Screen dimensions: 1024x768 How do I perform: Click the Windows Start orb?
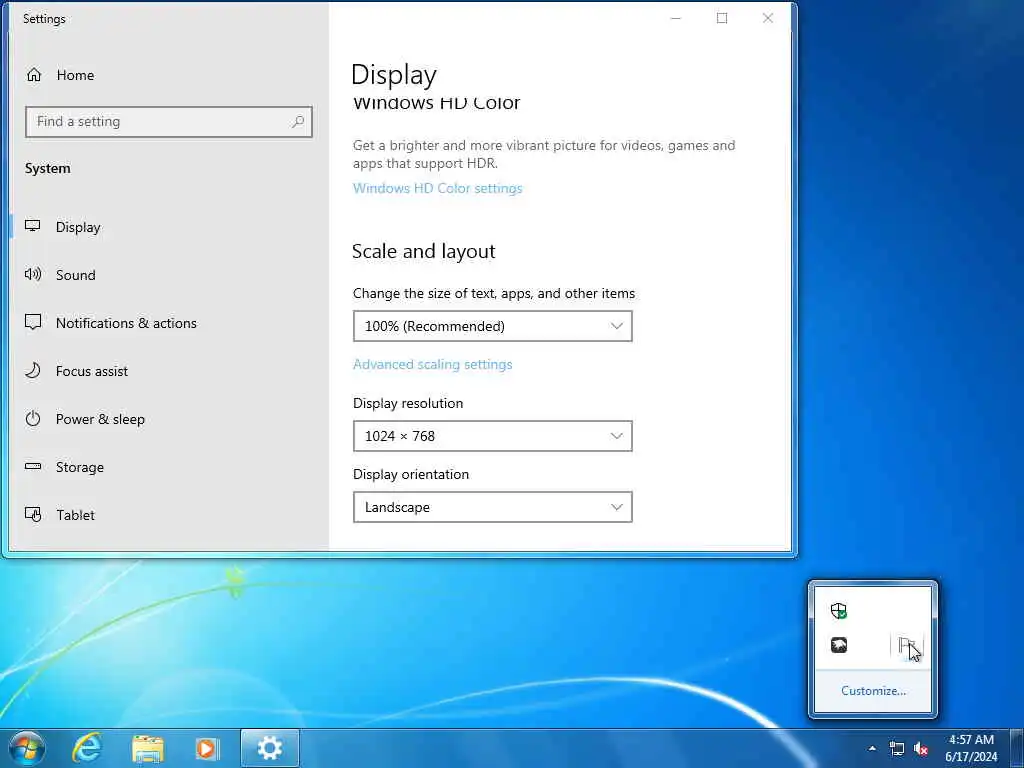click(27, 748)
